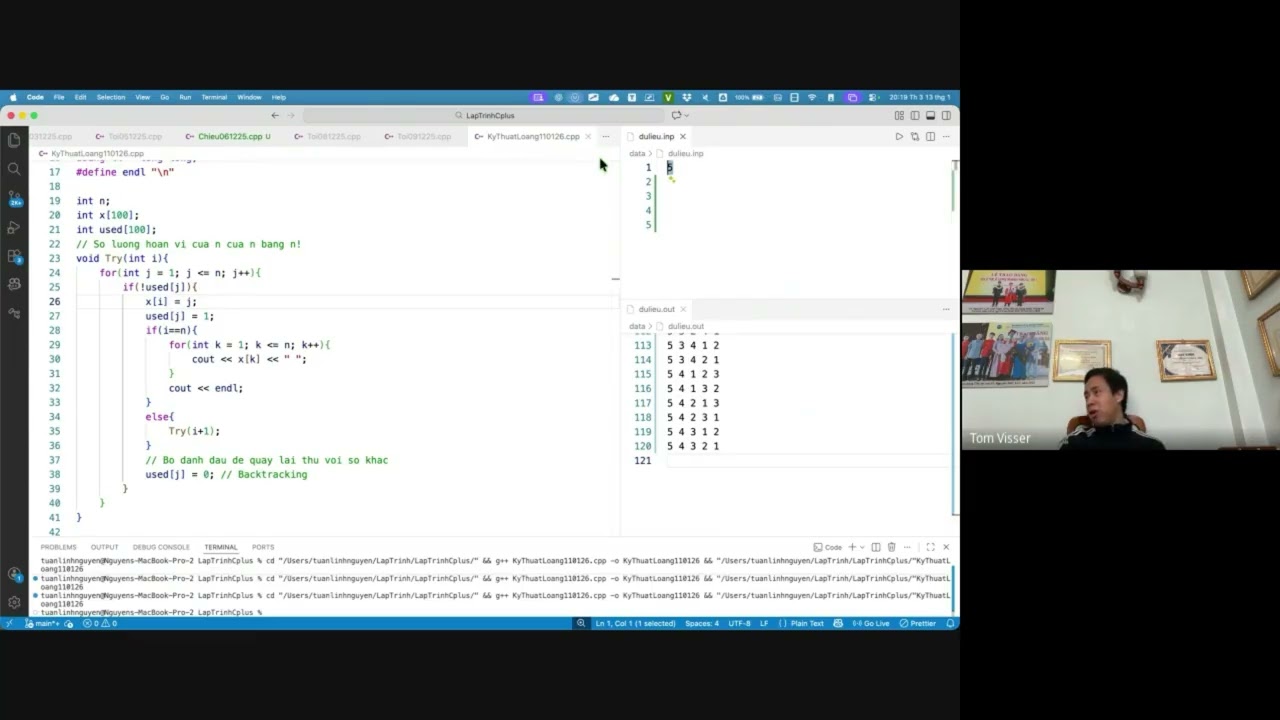Open the Debug Console panel tab
1280x720 pixels.
point(161,547)
